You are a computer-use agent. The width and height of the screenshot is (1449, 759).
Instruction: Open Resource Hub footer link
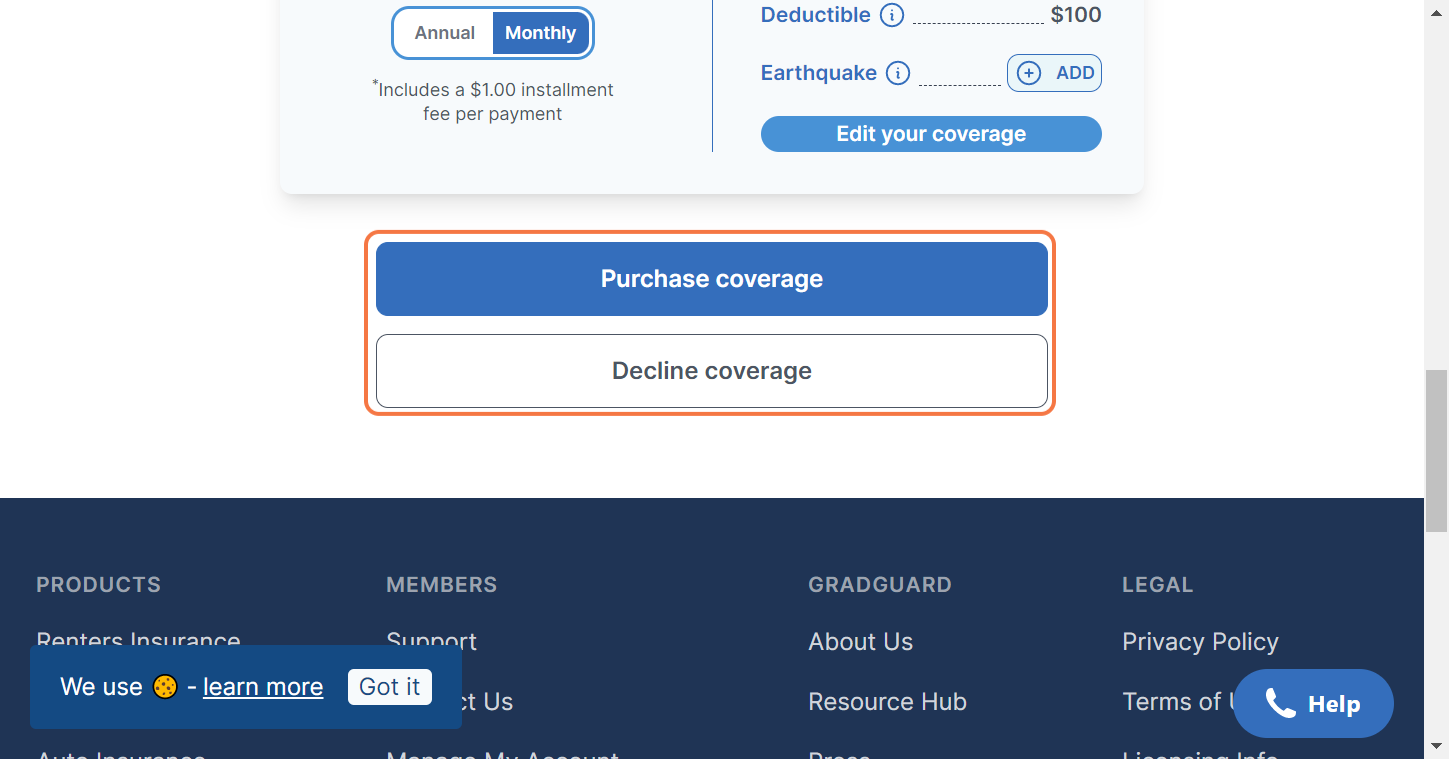[887, 702]
